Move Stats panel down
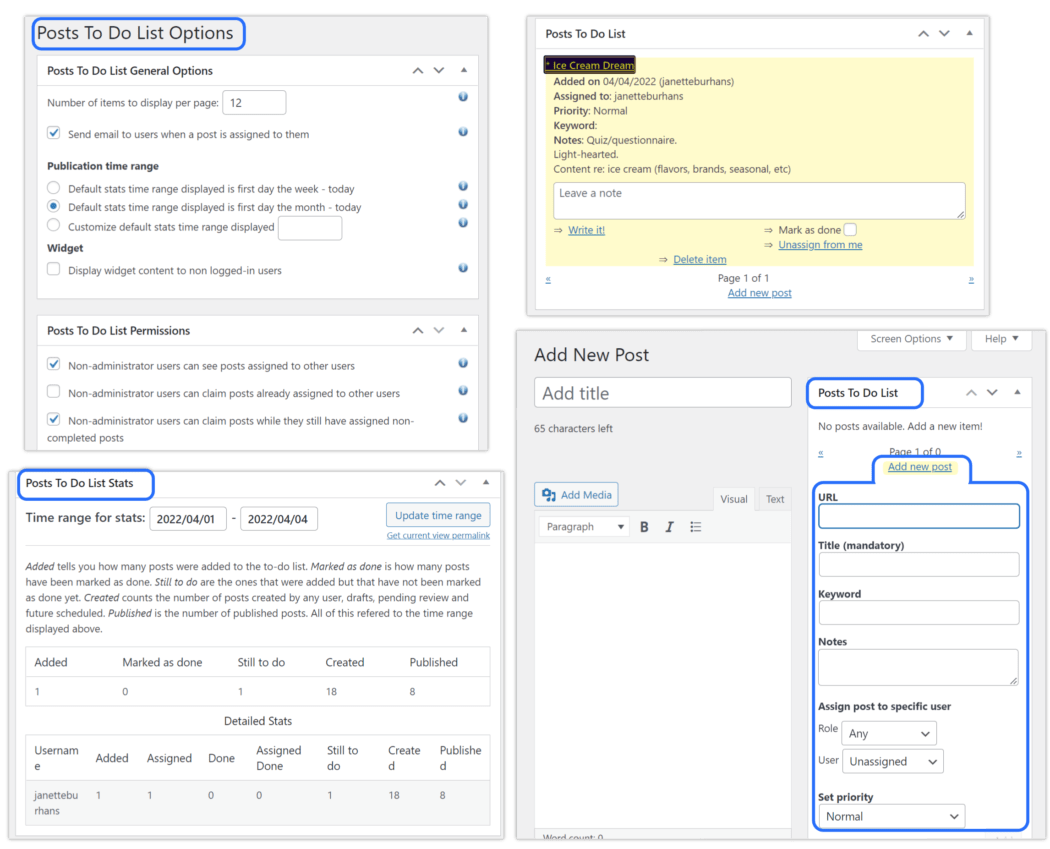Screen dimensions: 1050x849 coord(461,483)
